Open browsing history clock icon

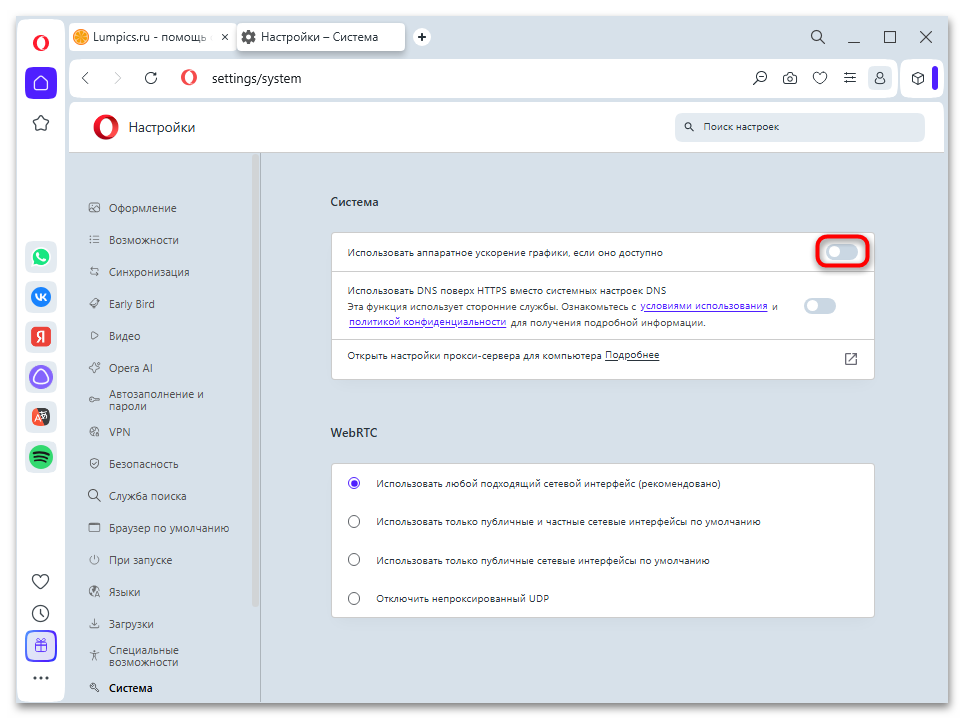[x=41, y=613]
